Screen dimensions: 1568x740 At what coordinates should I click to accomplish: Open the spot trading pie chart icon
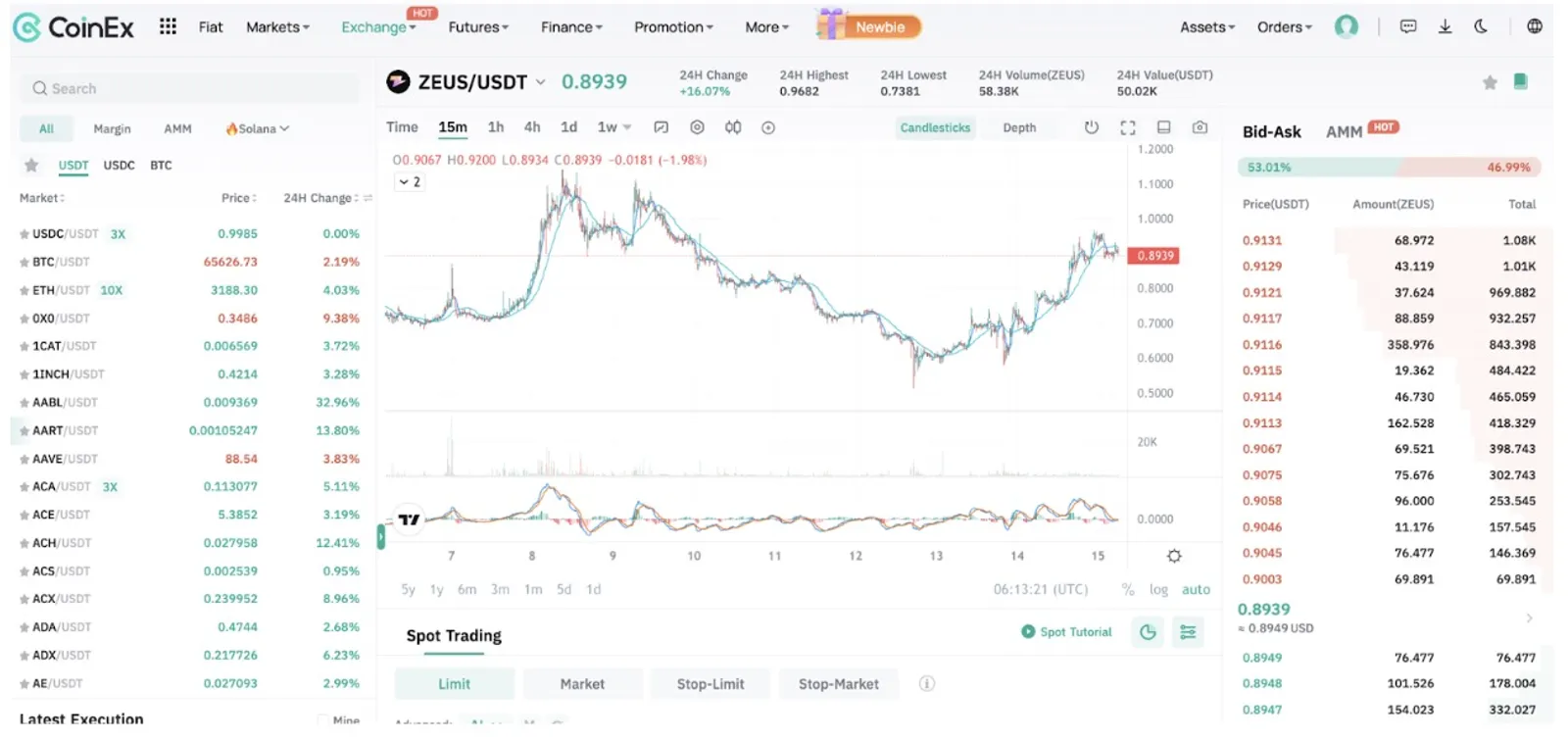[1148, 632]
